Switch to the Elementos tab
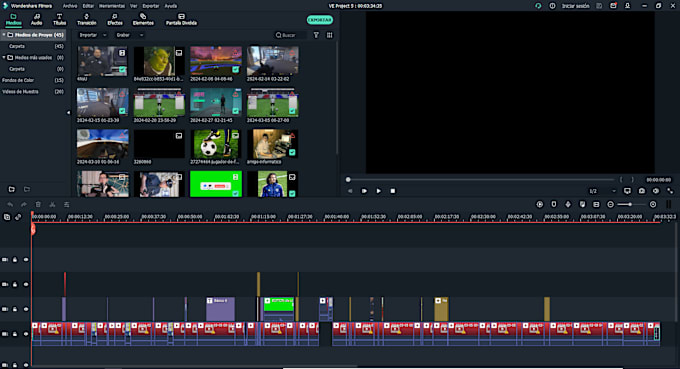This screenshot has width=680, height=369. coord(143,20)
